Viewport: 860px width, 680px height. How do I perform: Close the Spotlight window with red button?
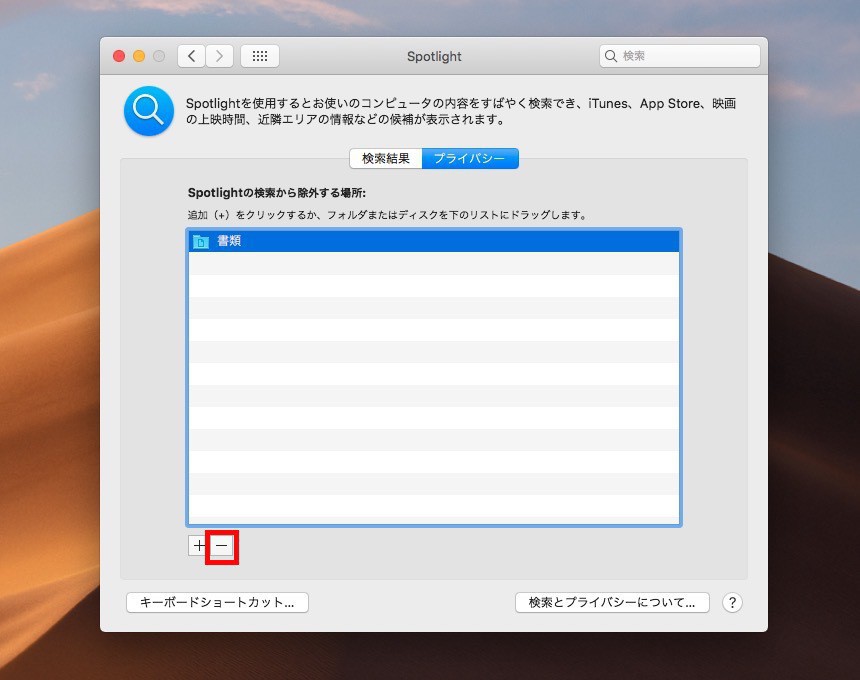(119, 56)
